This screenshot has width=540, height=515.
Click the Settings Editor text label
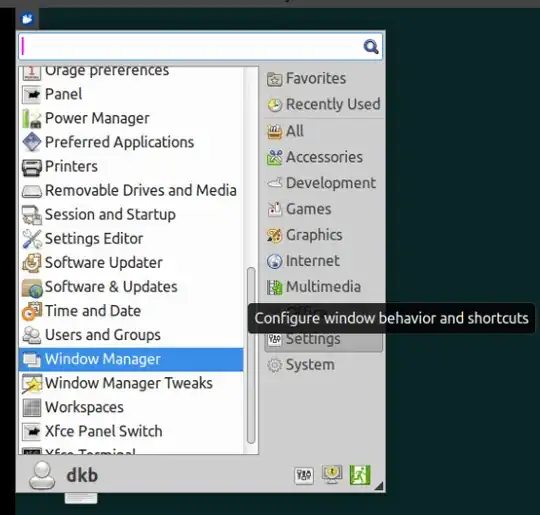[94, 239]
